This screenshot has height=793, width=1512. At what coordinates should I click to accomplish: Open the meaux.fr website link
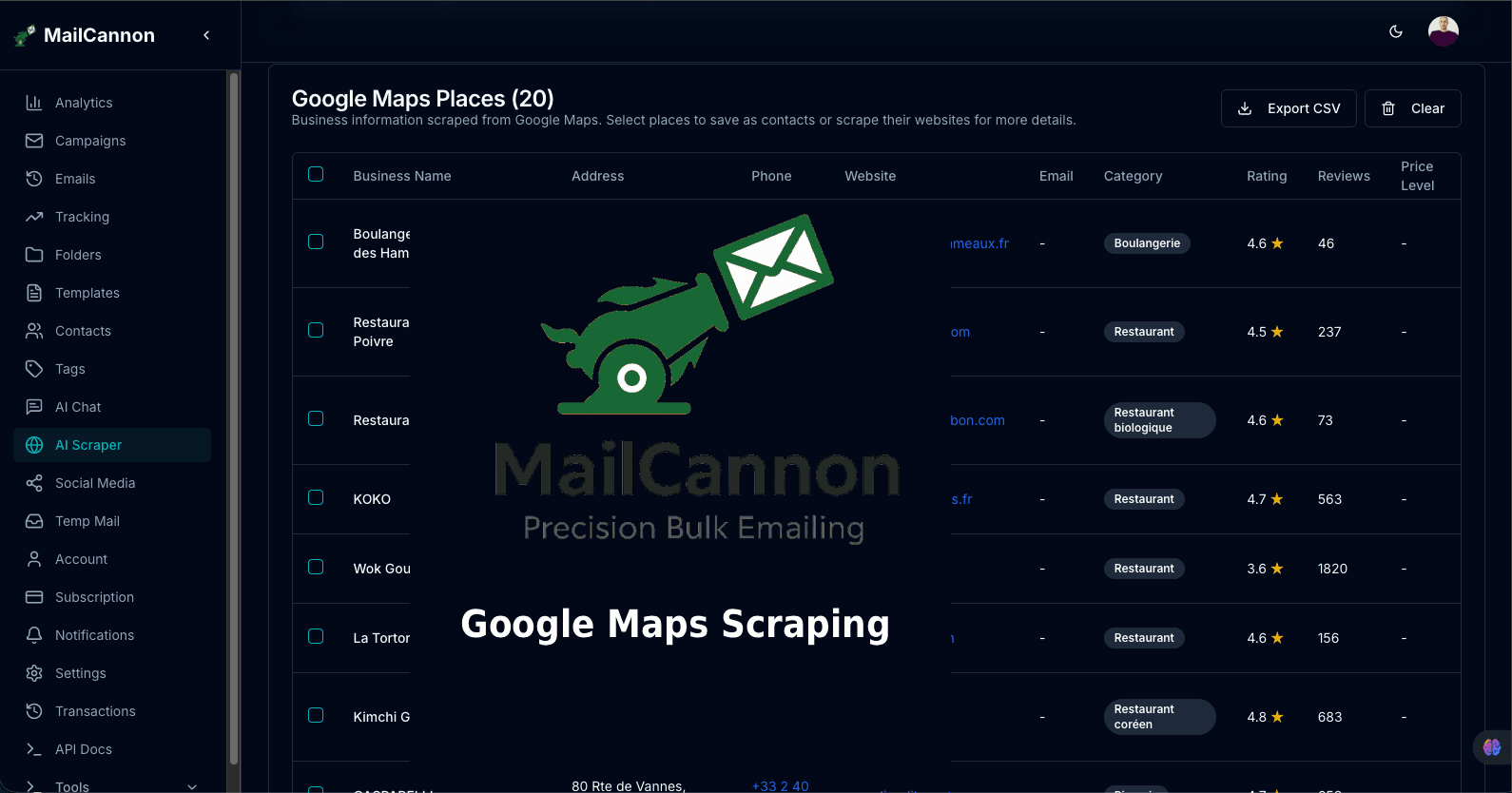pyautogui.click(x=979, y=243)
